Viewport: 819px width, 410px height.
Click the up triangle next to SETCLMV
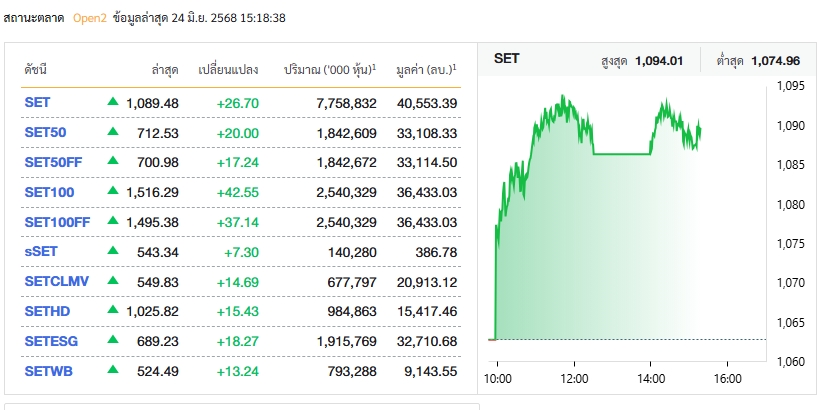(113, 282)
